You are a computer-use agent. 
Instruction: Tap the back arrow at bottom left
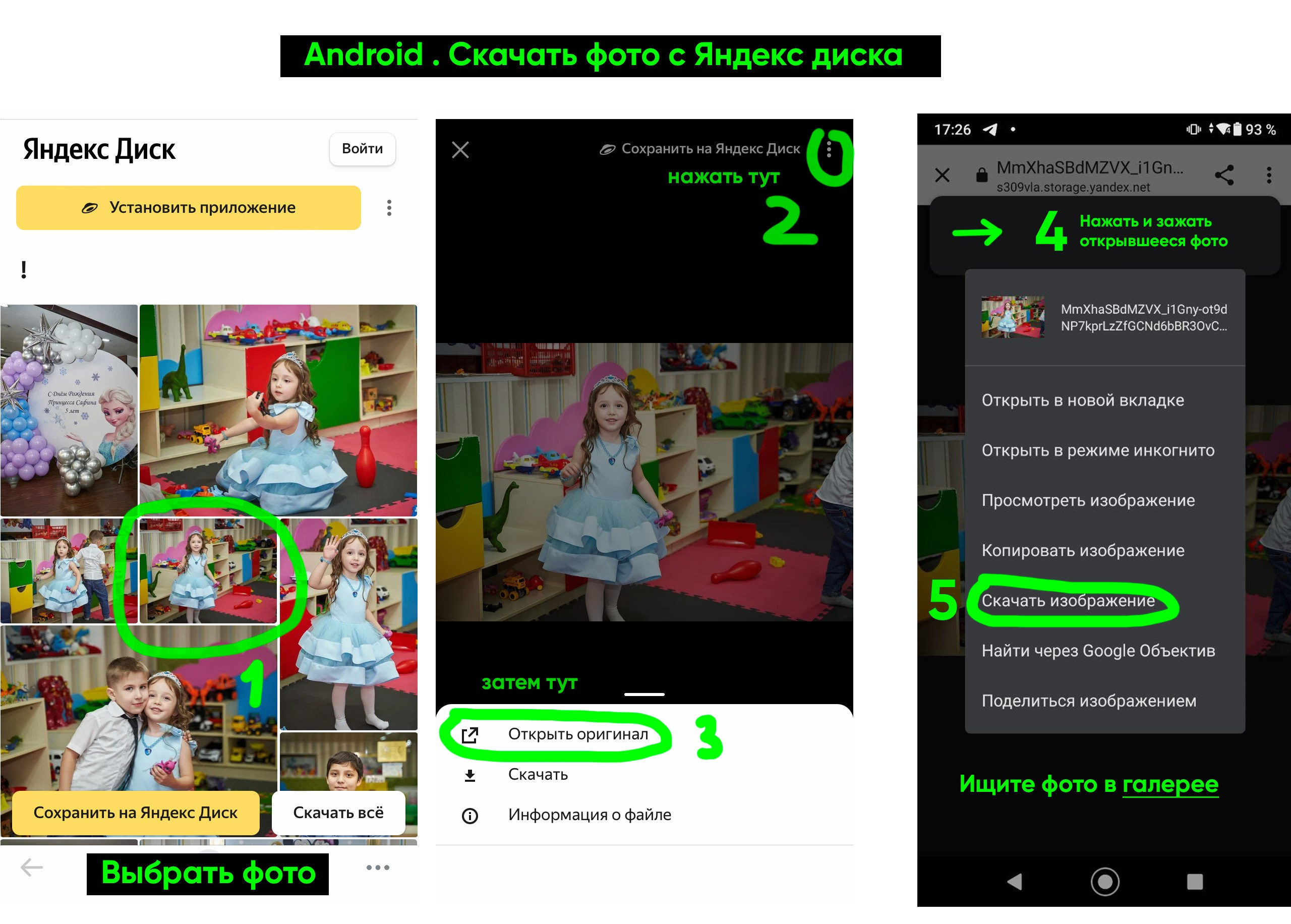coord(32,867)
